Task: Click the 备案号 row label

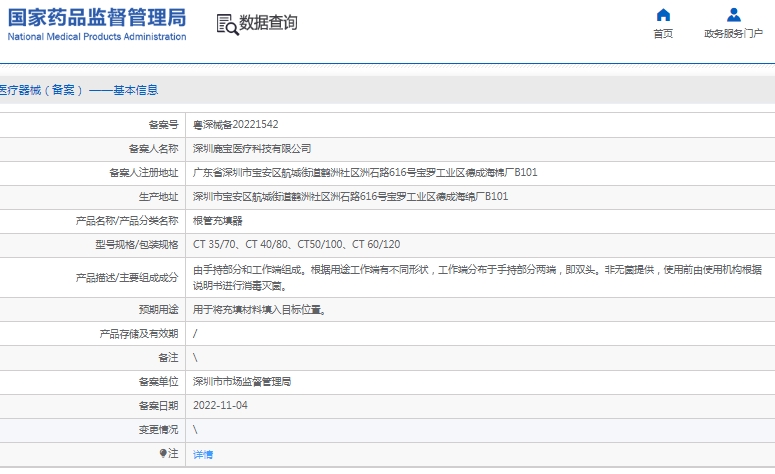Action: (x=164, y=125)
